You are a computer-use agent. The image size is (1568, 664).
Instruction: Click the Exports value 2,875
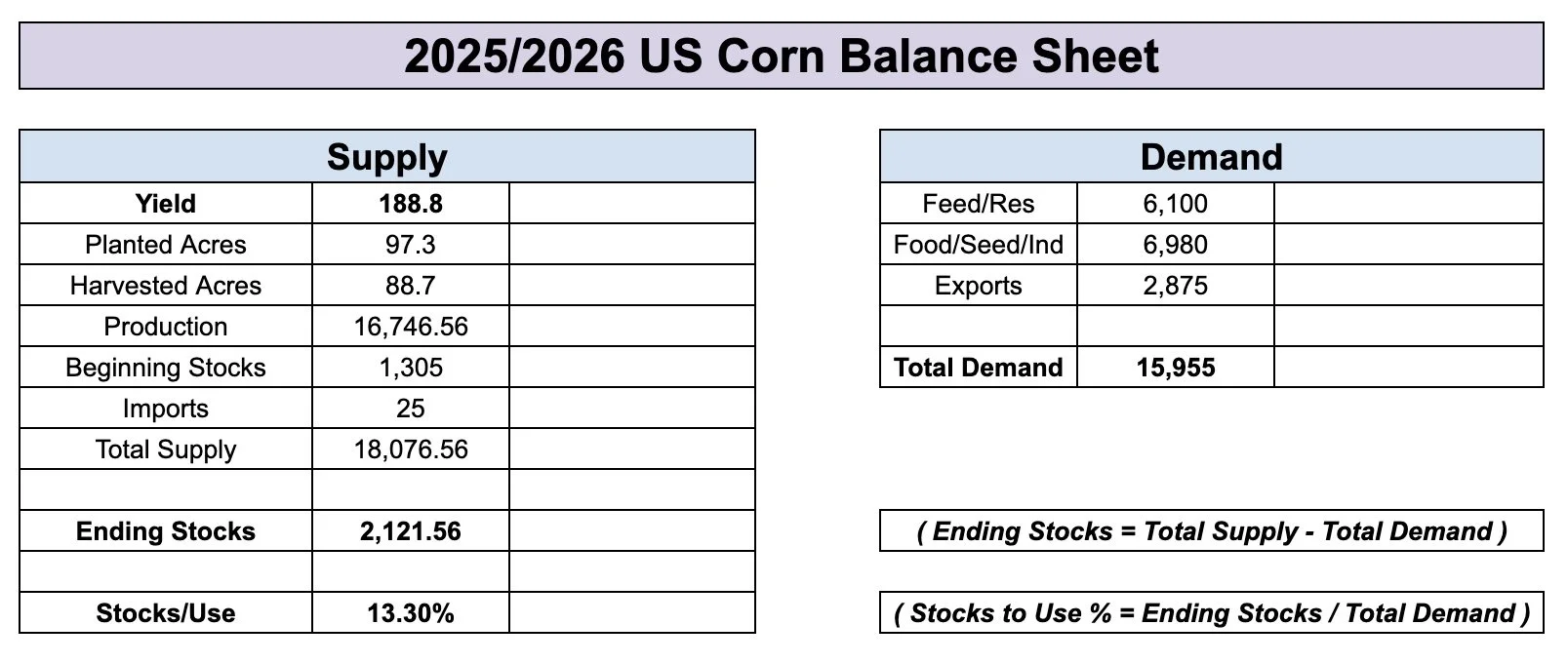point(1176,286)
